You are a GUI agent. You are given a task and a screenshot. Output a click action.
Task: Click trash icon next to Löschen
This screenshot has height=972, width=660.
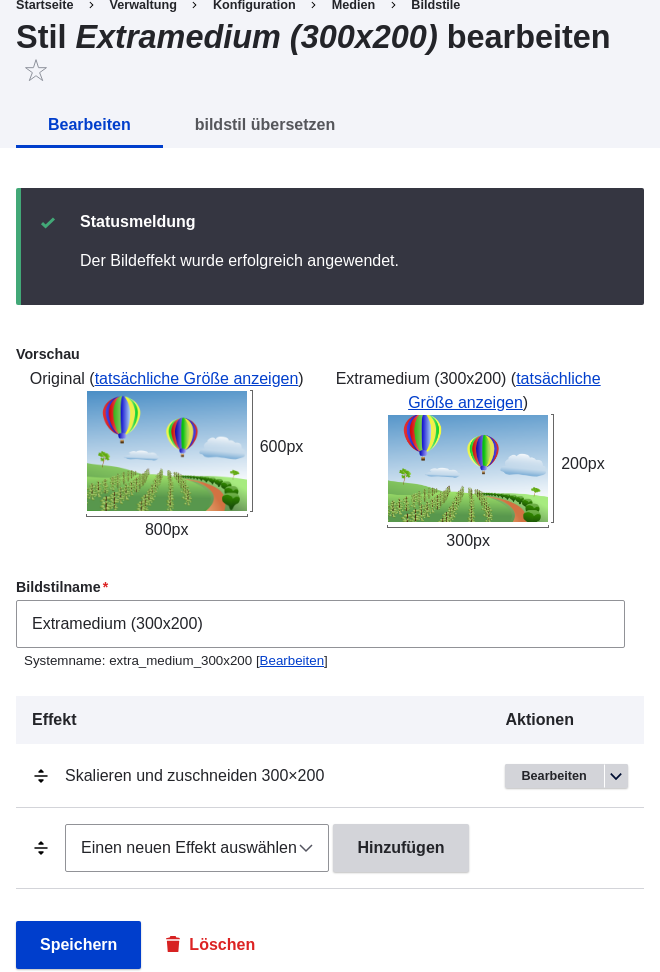[x=173, y=944]
